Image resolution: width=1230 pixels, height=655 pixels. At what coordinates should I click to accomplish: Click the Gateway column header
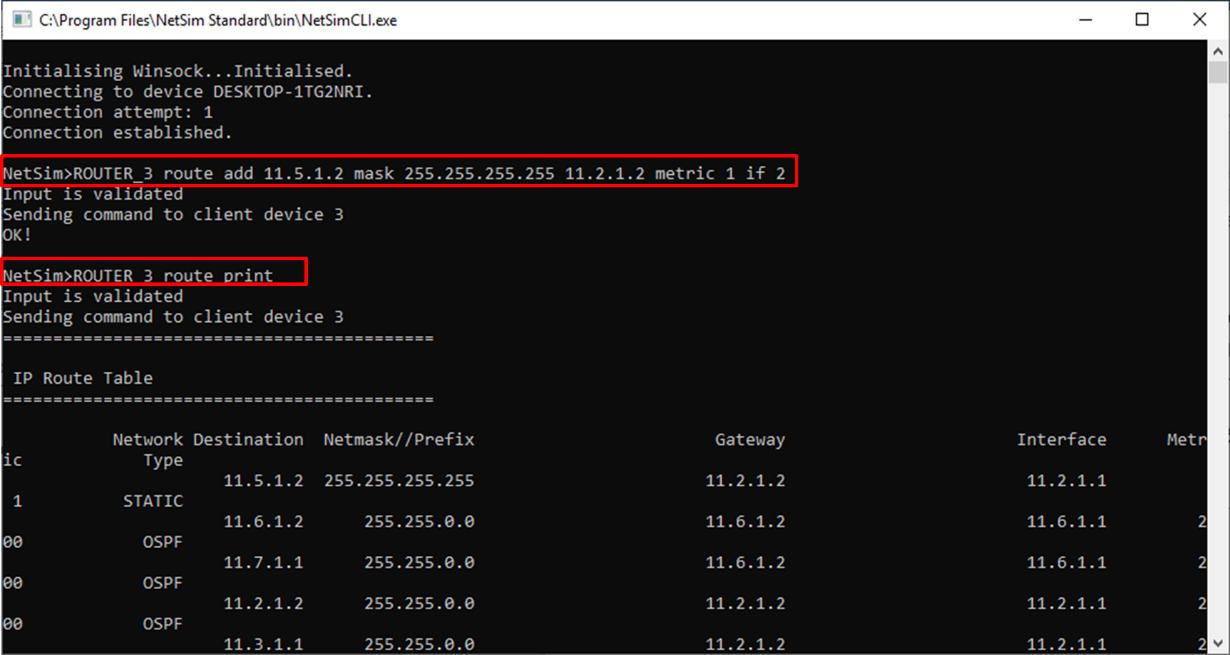(749, 439)
